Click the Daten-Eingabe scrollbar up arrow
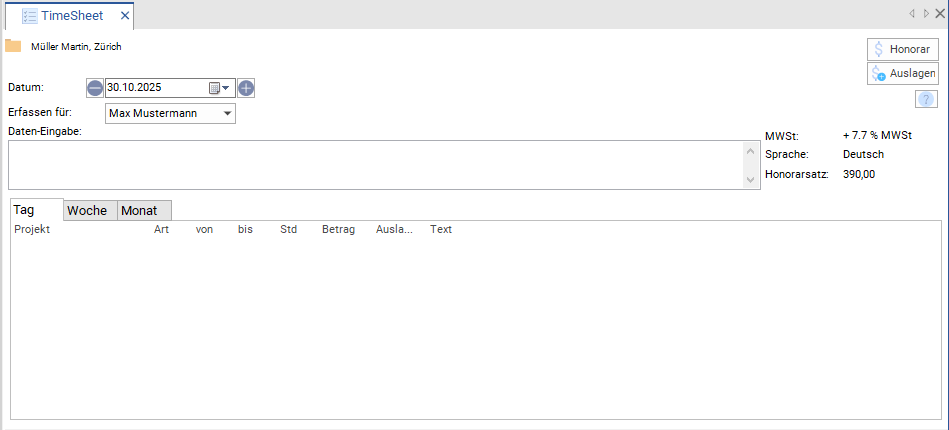 (x=750, y=150)
